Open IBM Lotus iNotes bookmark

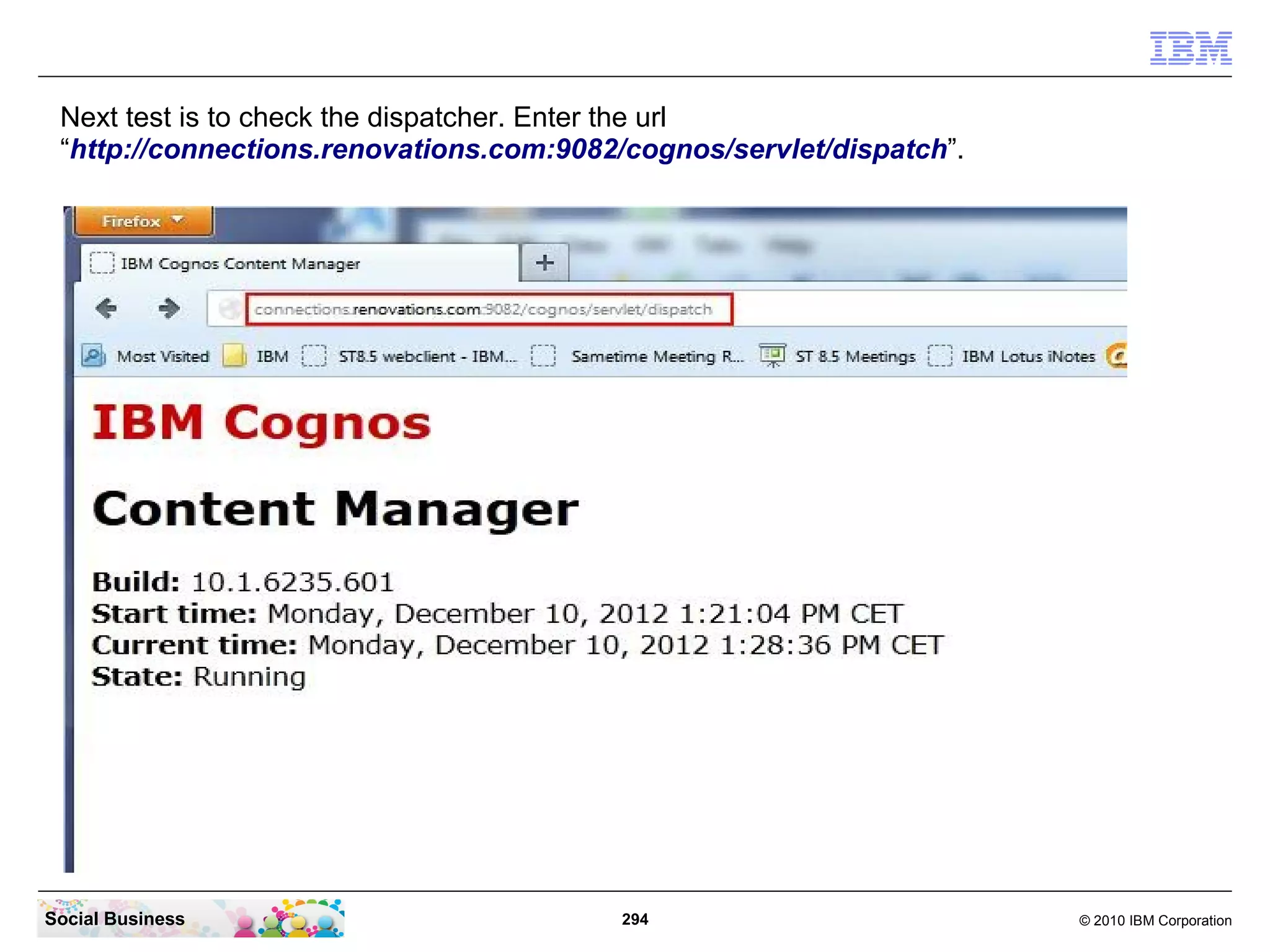point(1011,356)
